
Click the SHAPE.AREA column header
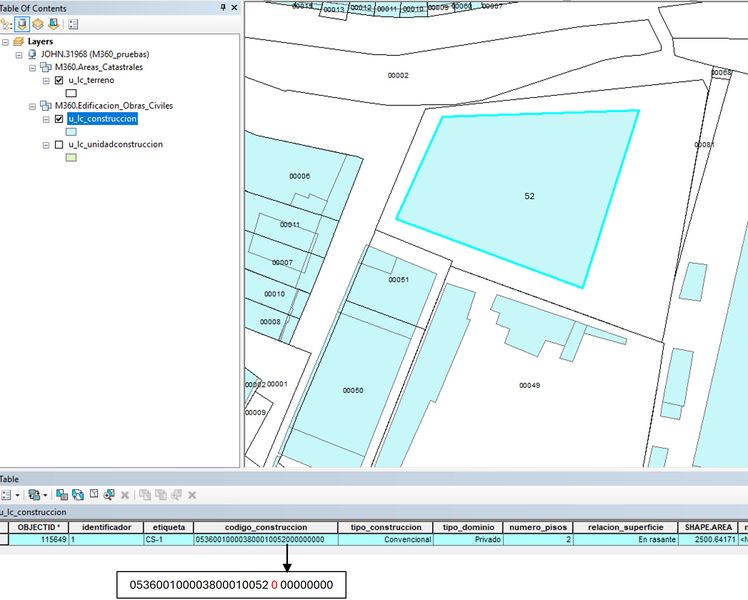pos(708,528)
